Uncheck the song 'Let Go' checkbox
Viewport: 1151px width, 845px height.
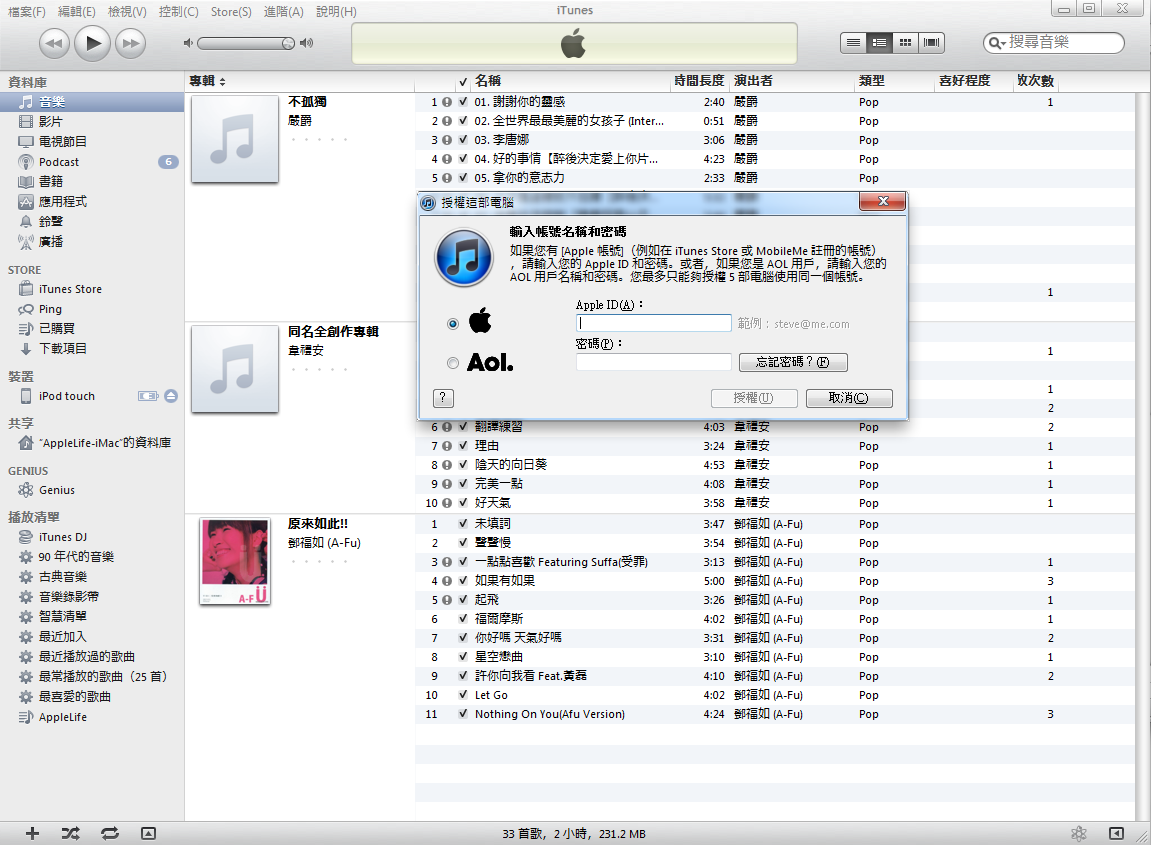coord(462,695)
